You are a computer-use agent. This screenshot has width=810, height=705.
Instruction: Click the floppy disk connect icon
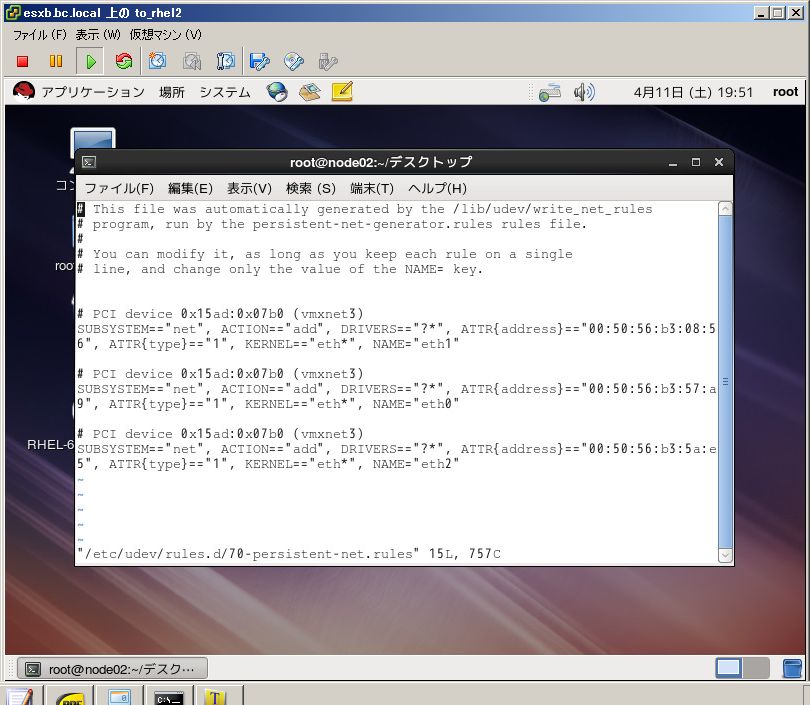(259, 61)
